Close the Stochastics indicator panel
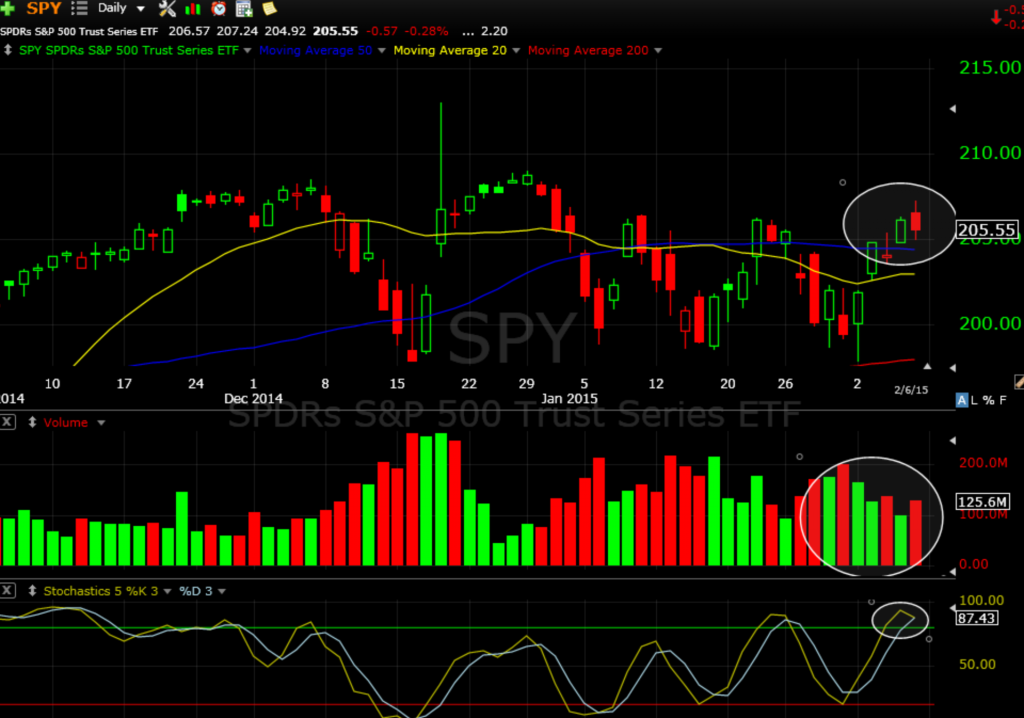 pyautogui.click(x=7, y=591)
